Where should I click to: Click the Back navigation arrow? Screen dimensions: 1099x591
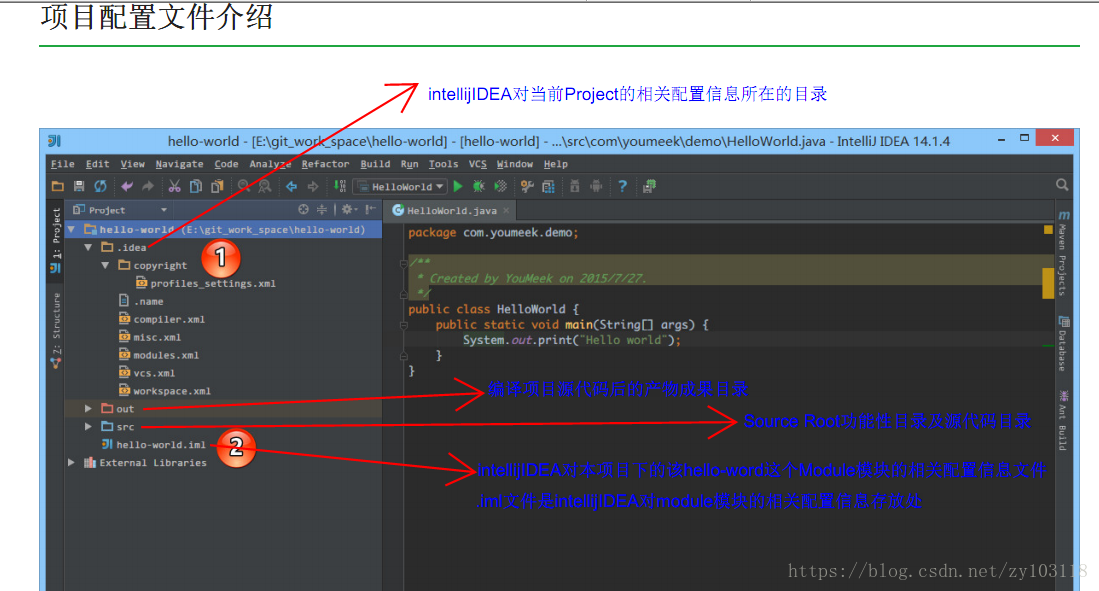[292, 186]
